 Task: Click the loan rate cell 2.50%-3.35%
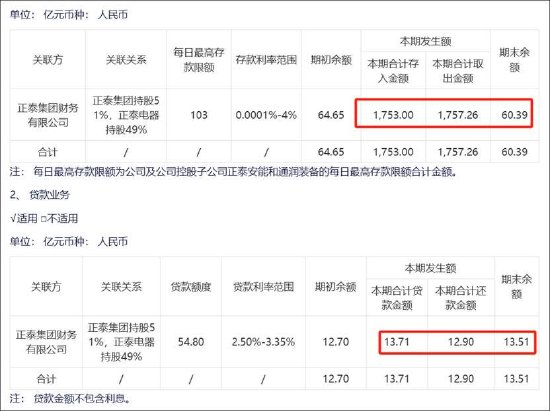[x=263, y=342]
